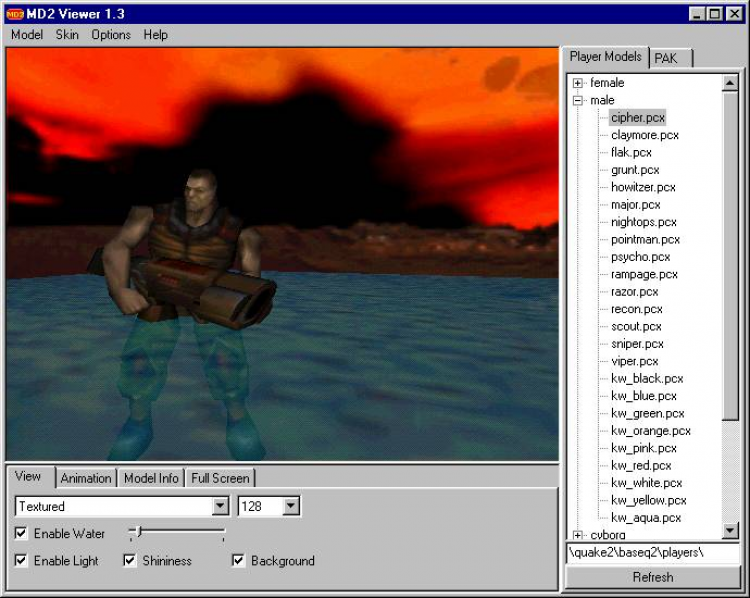
Task: Minimize the MD2 Viewer window
Action: coord(697,14)
